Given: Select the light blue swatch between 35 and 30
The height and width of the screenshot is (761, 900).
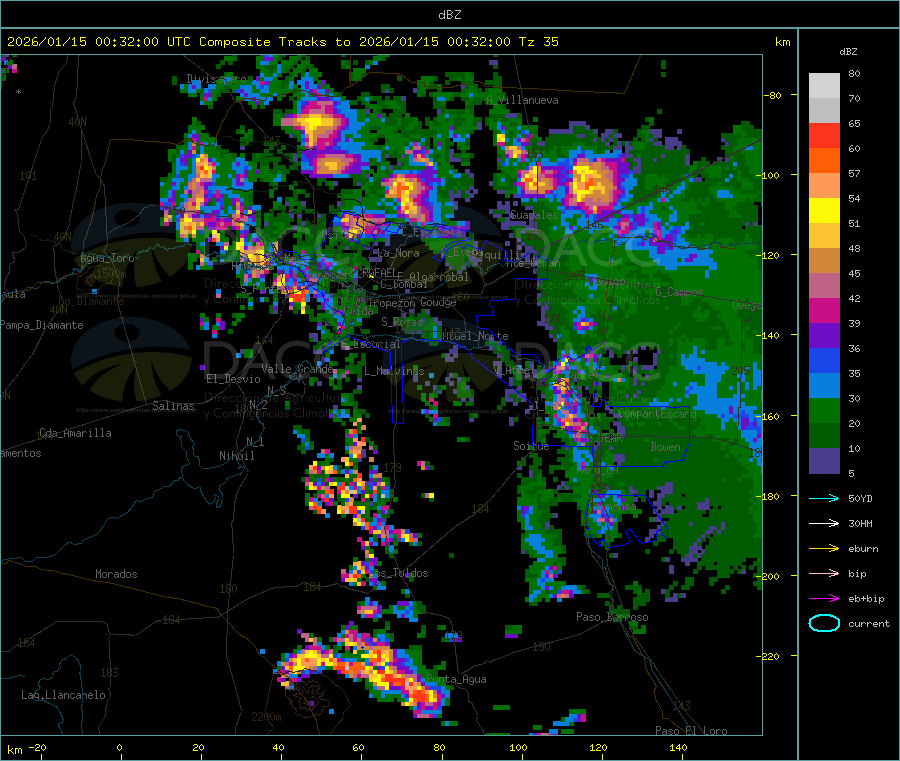Looking at the screenshot, I should 824,386.
